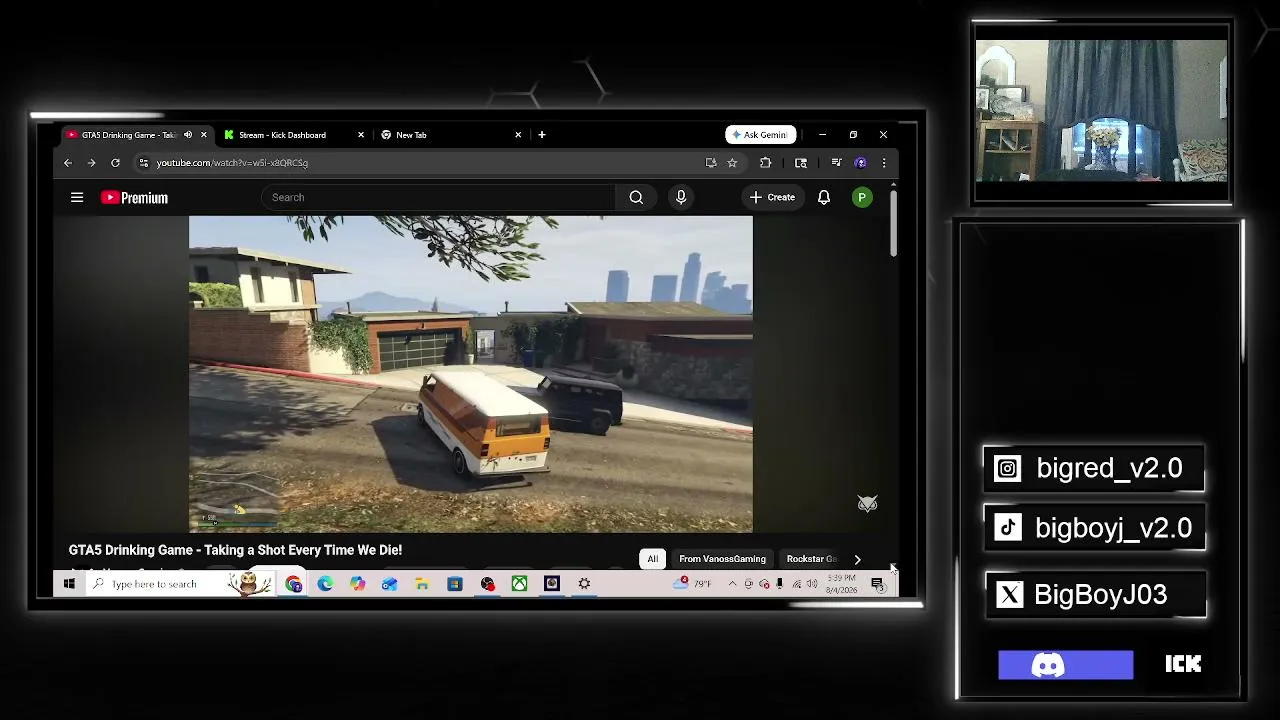
Task: Click the browser back arrow
Action: pyautogui.click(x=68, y=163)
